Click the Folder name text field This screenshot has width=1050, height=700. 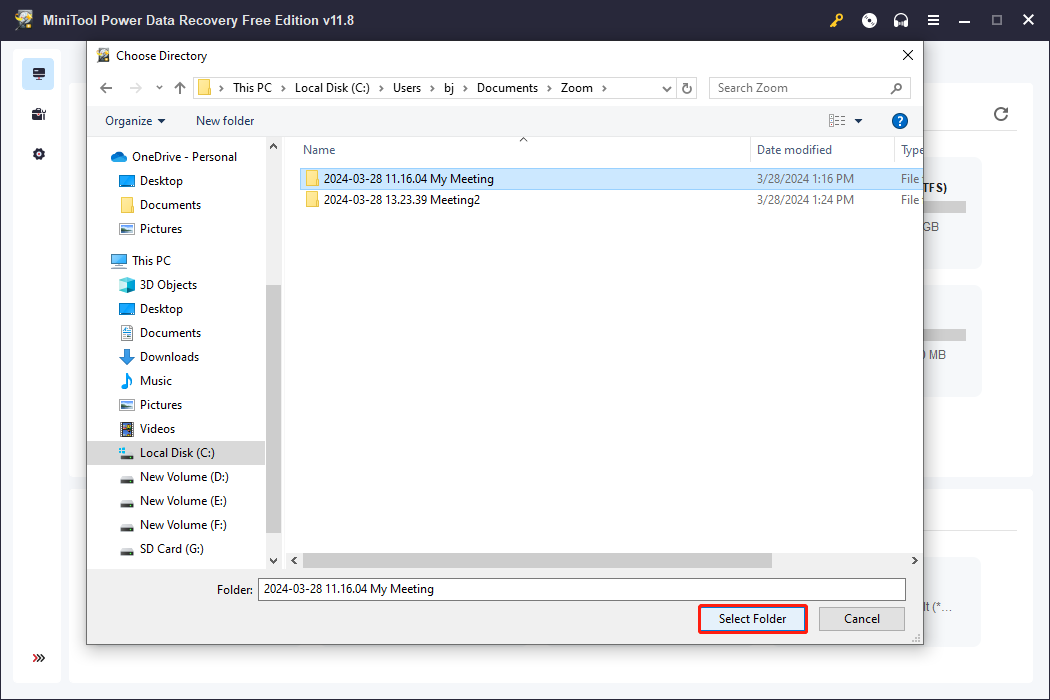click(581, 589)
